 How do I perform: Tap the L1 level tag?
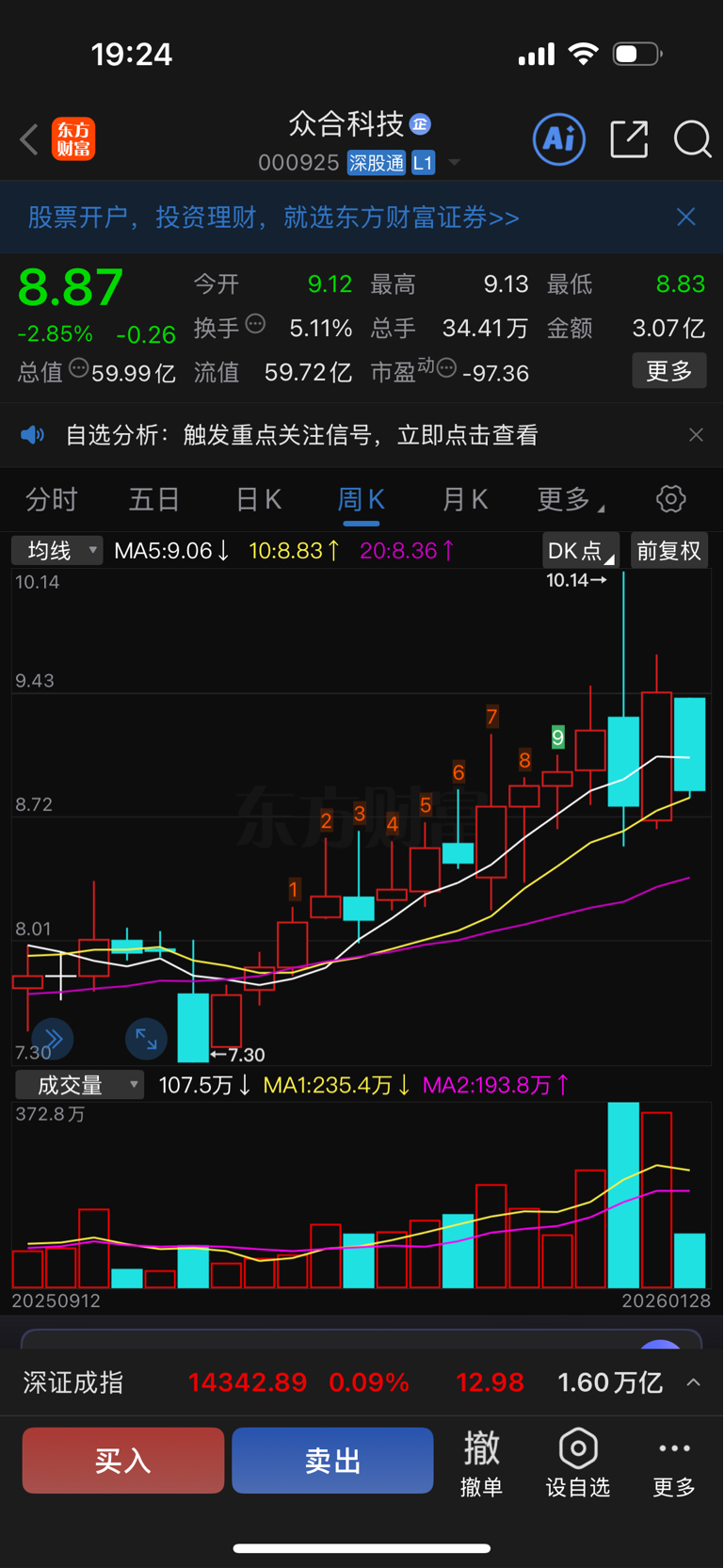pyautogui.click(x=424, y=163)
